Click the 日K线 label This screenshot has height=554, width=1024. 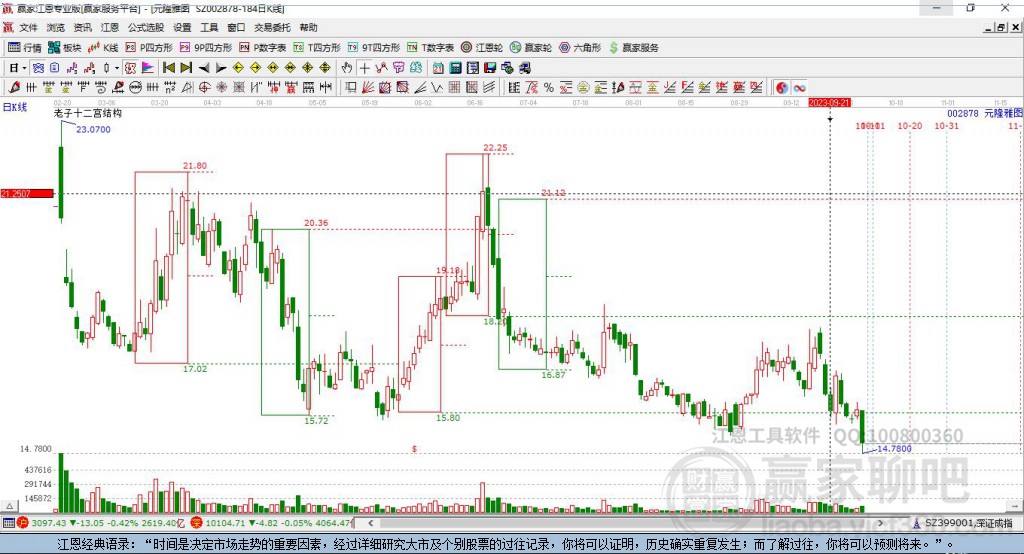[x=15, y=107]
